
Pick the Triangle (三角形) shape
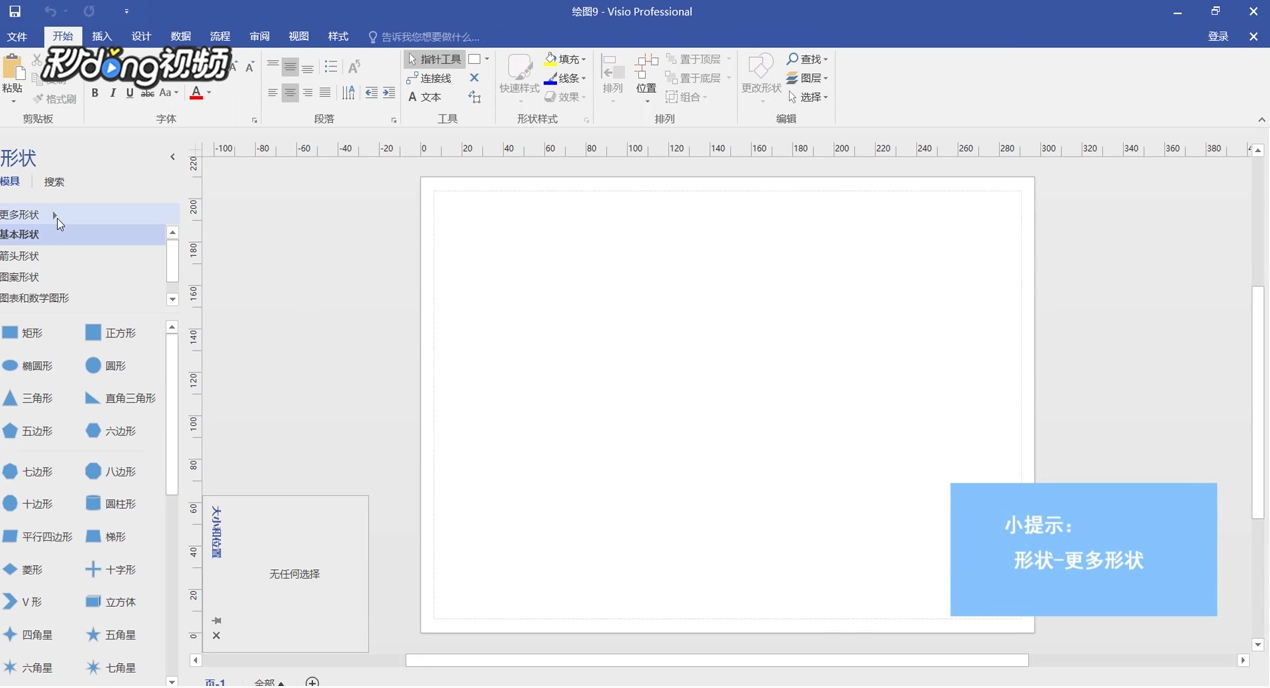(x=27, y=398)
